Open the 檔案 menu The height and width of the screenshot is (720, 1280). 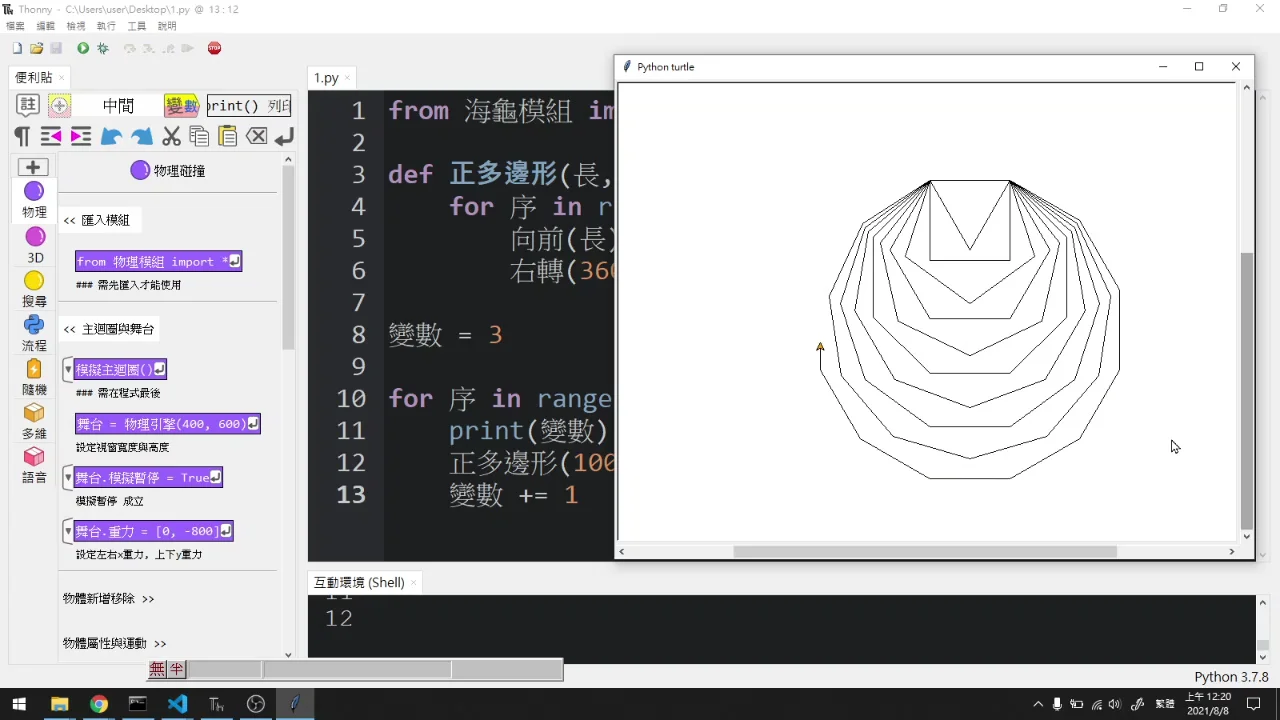pyautogui.click(x=15, y=26)
